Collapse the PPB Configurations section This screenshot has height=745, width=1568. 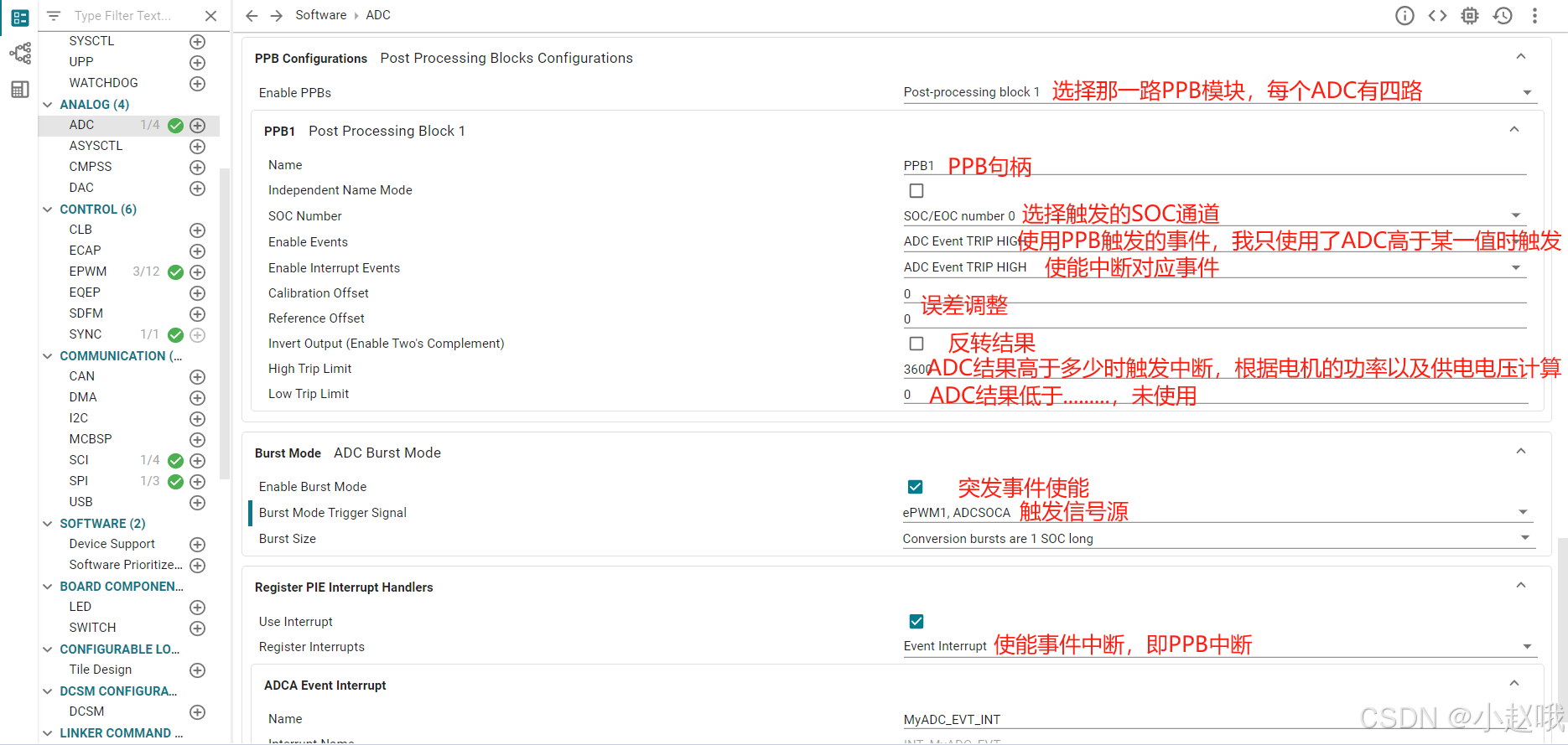(1521, 57)
